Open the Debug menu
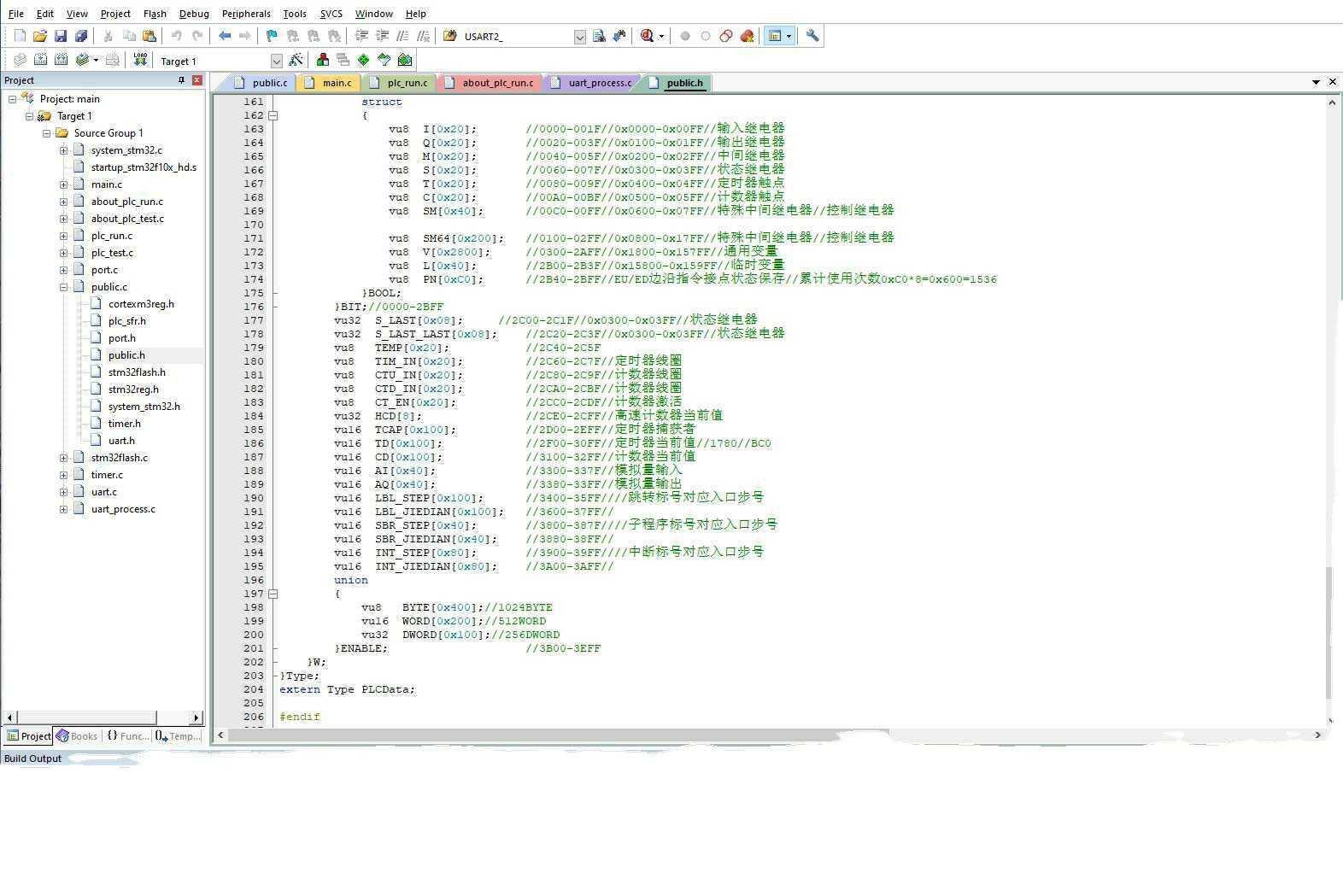This screenshot has height=896, width=1343. click(194, 14)
